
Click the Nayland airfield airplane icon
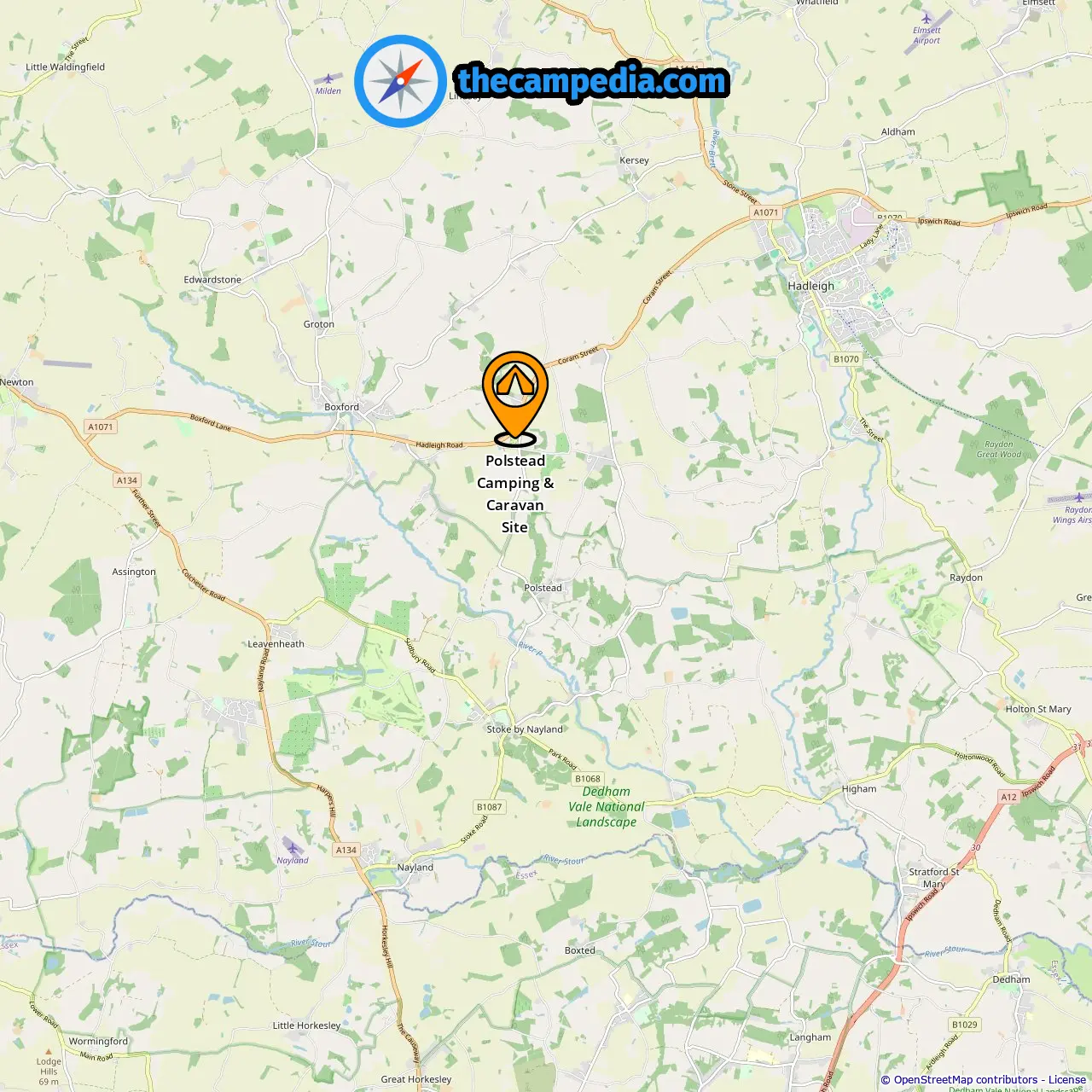[x=293, y=848]
